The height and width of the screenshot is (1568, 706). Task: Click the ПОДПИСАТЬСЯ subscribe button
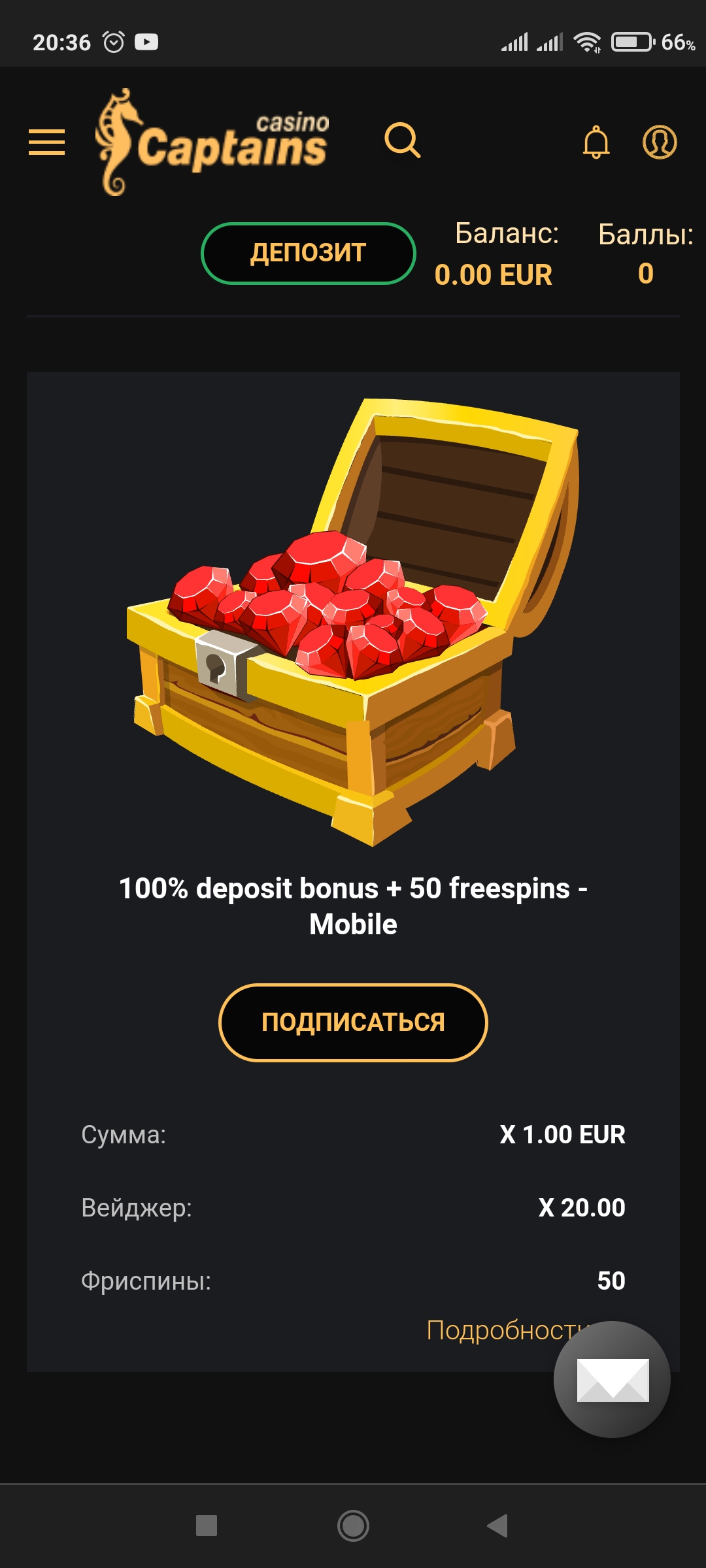[353, 1022]
